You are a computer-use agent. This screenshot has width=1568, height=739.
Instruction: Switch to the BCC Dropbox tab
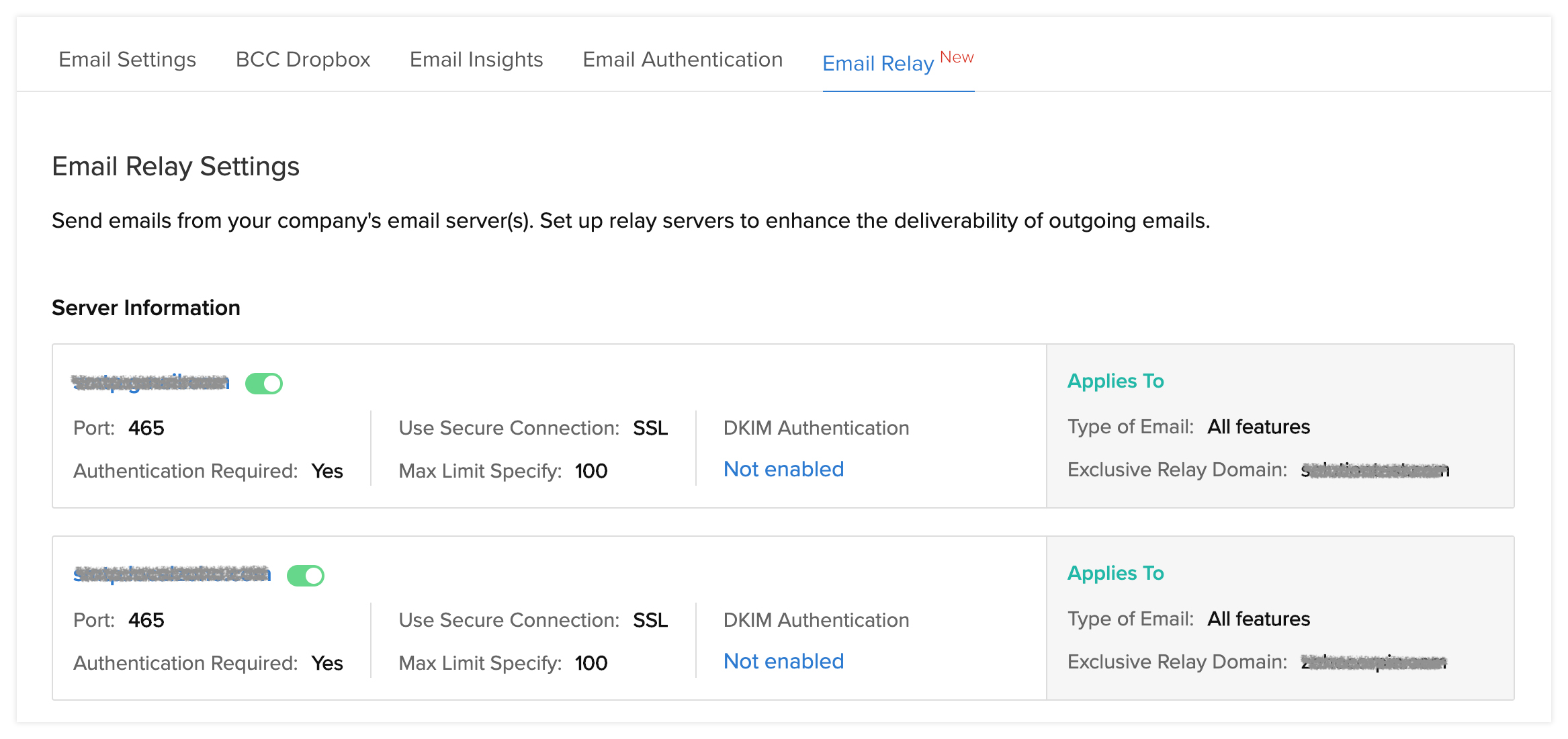(x=303, y=59)
